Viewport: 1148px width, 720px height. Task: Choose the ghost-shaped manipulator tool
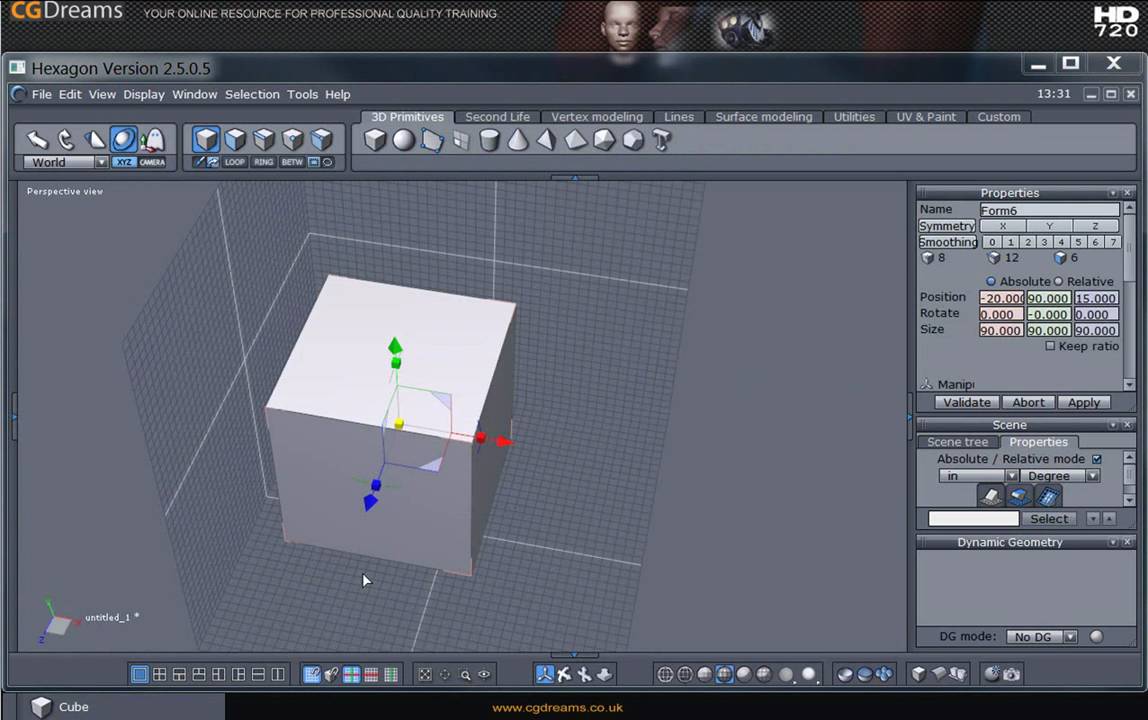(152, 139)
